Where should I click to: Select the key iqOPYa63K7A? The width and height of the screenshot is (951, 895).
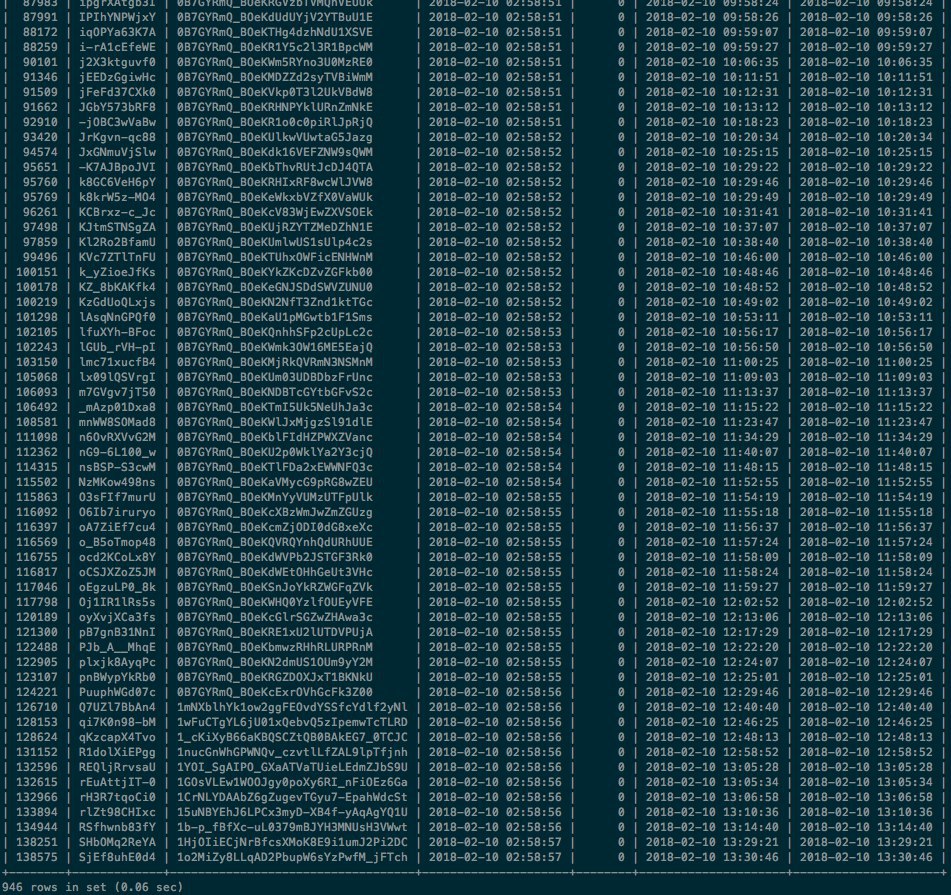[x=117, y=32]
